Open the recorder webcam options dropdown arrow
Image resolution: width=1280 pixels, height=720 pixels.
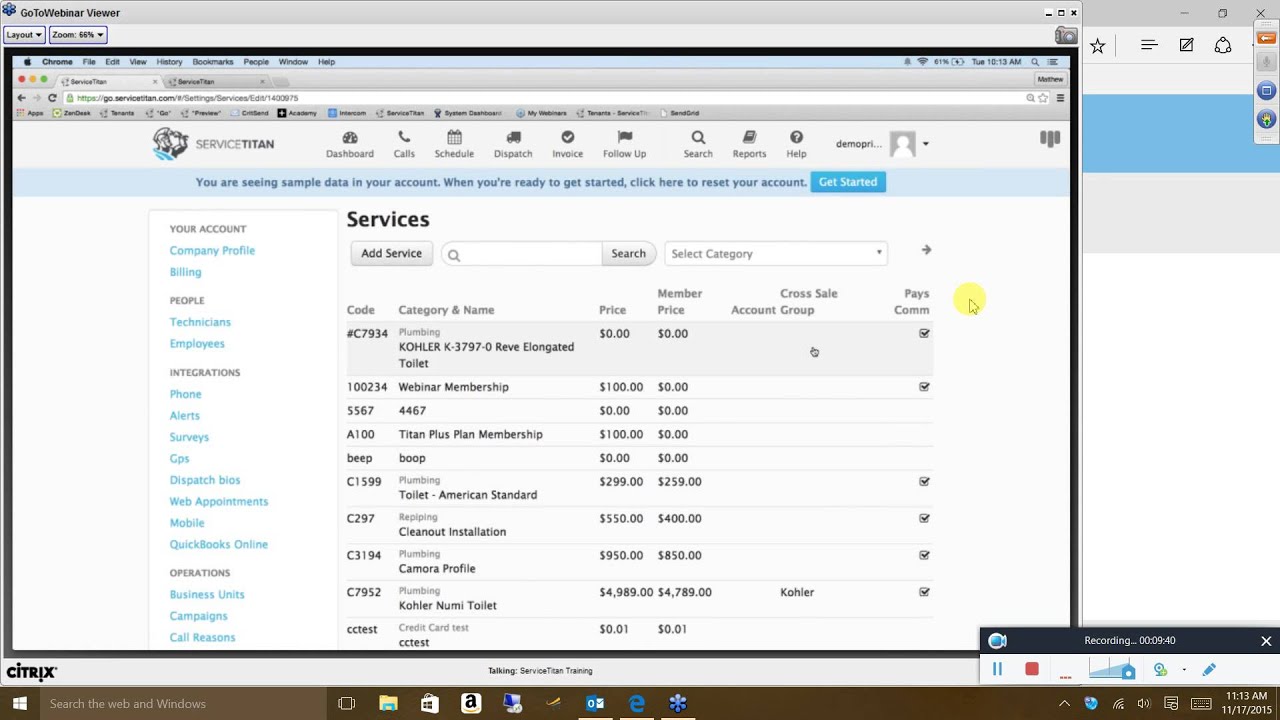coord(1184,670)
